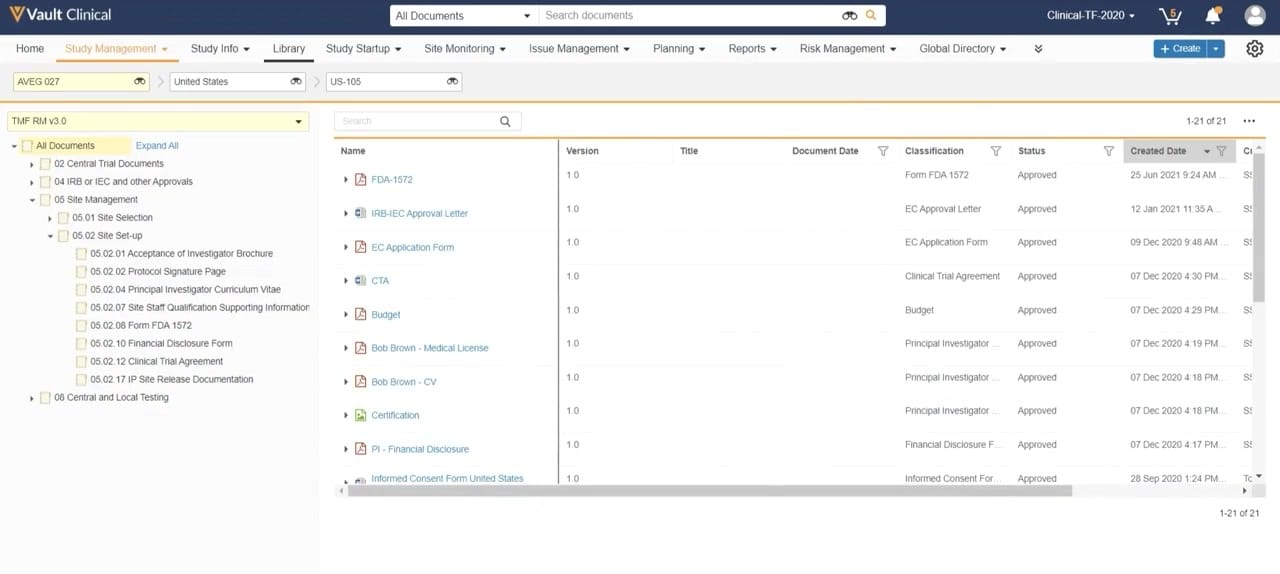Image resolution: width=1280 pixels, height=574 pixels.
Task: Open the Study Info menu
Action: point(220,48)
